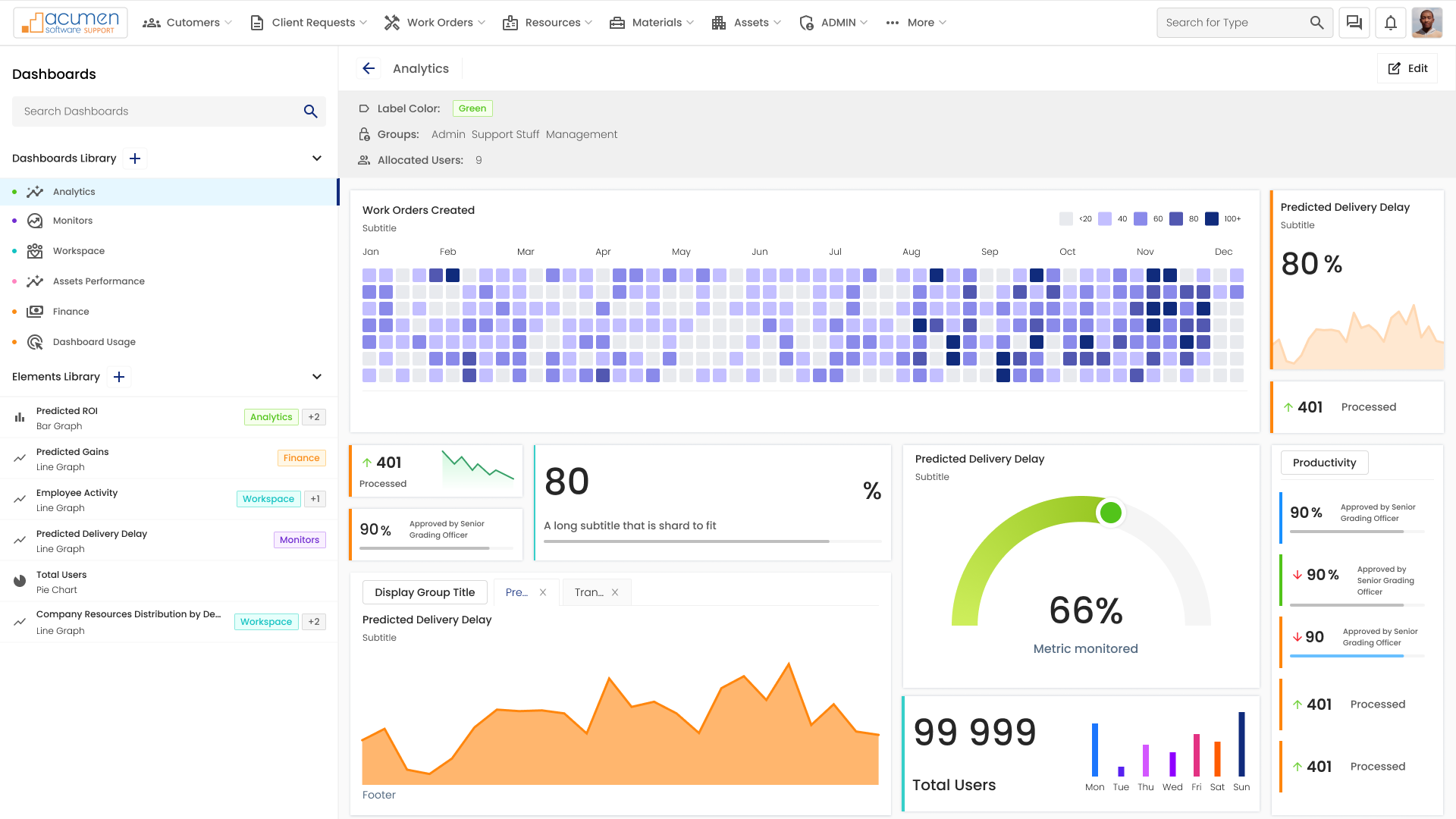Click the Management group
Viewport: 1456px width, 819px height.
[x=582, y=134]
